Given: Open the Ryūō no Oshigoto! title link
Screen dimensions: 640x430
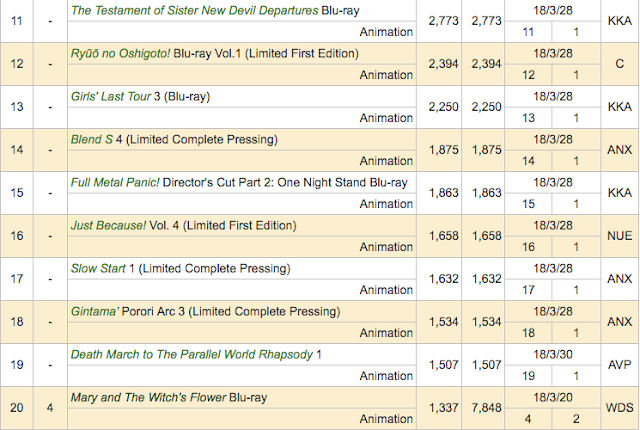Looking at the screenshot, I should (x=120, y=53).
